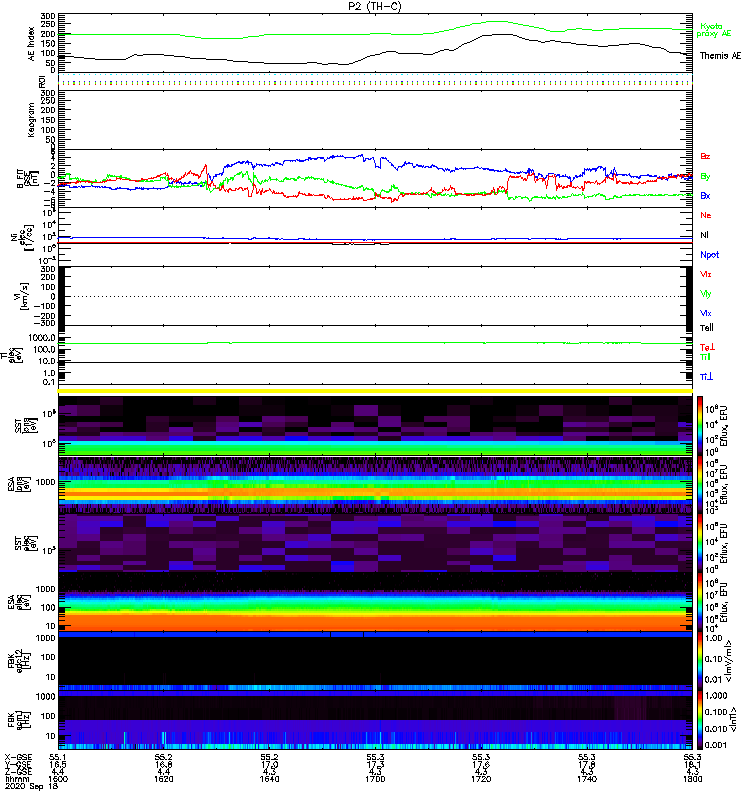This screenshot has height=800, width=750.
Task: Select the red Te perpendicular legend label
Action: (x=707, y=347)
